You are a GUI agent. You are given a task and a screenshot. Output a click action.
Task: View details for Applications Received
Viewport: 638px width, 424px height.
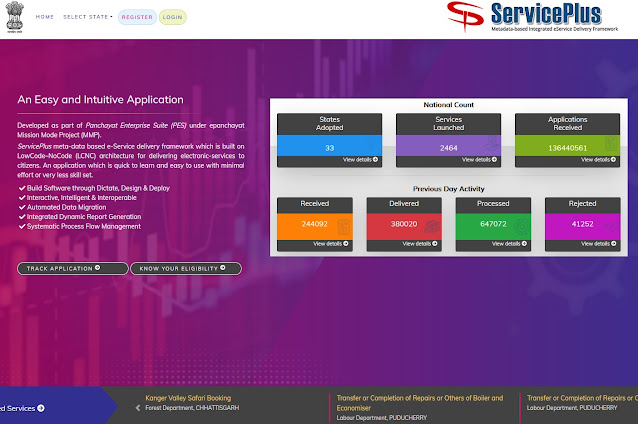click(x=598, y=160)
